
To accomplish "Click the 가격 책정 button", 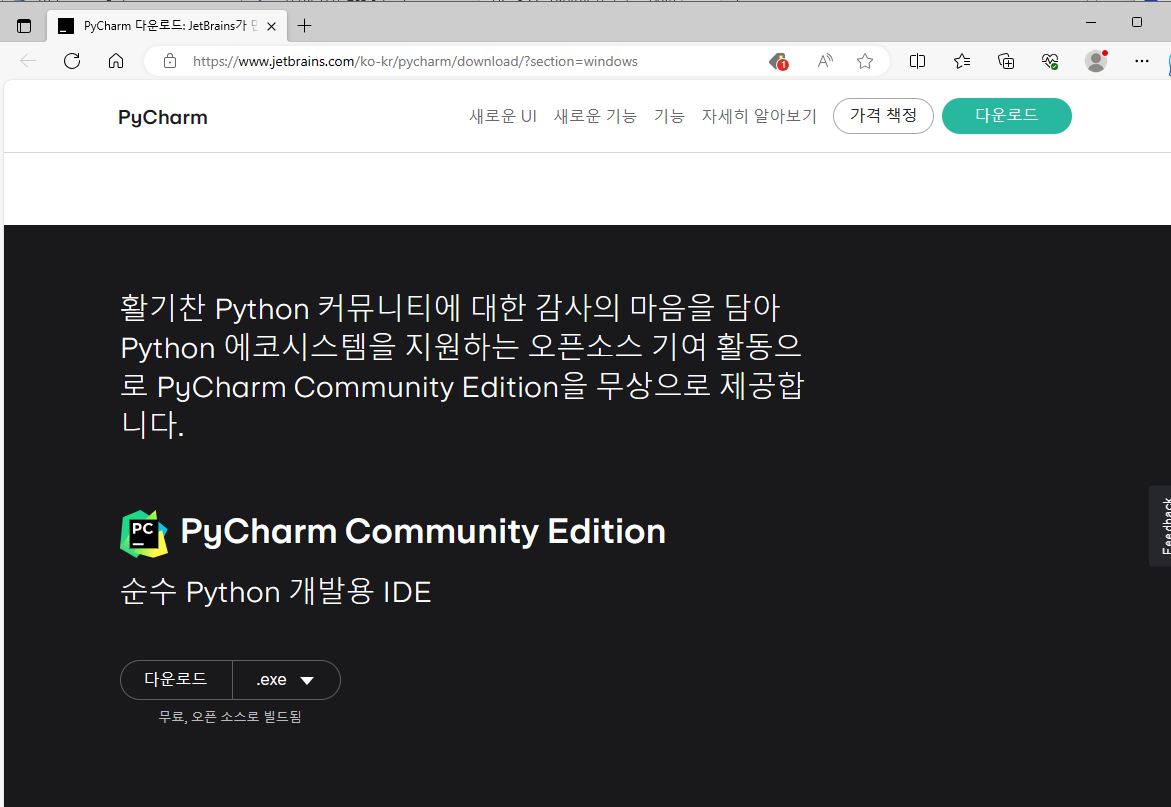I will coord(883,116).
